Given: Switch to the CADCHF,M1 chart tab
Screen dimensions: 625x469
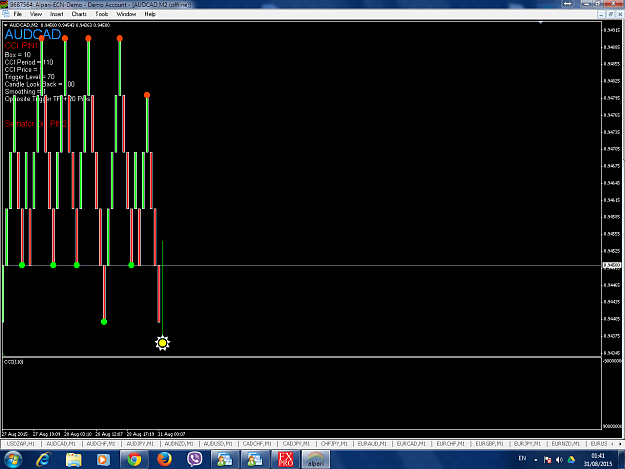Looking at the screenshot, I should pyautogui.click(x=257, y=443).
